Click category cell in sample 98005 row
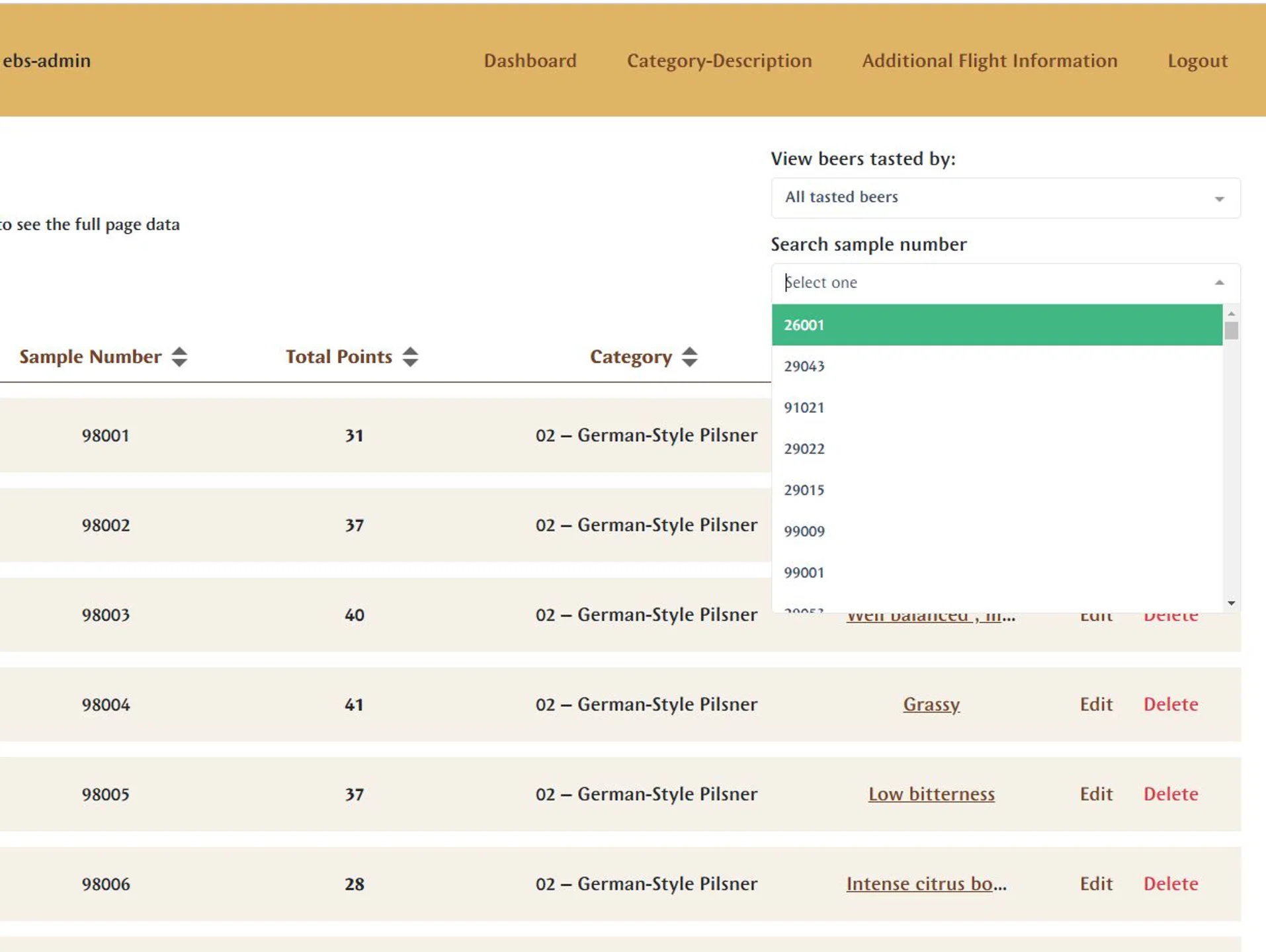The image size is (1266, 952). (646, 794)
